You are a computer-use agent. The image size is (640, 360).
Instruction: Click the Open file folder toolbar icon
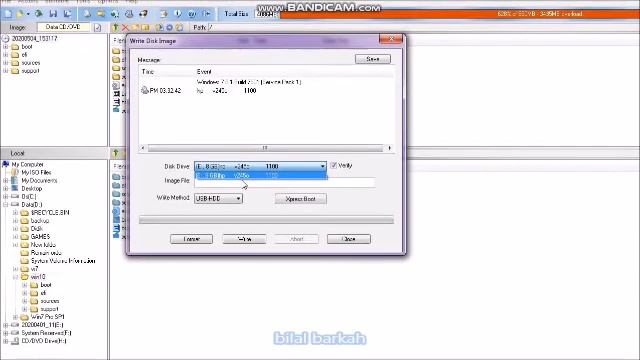[x=20, y=14]
